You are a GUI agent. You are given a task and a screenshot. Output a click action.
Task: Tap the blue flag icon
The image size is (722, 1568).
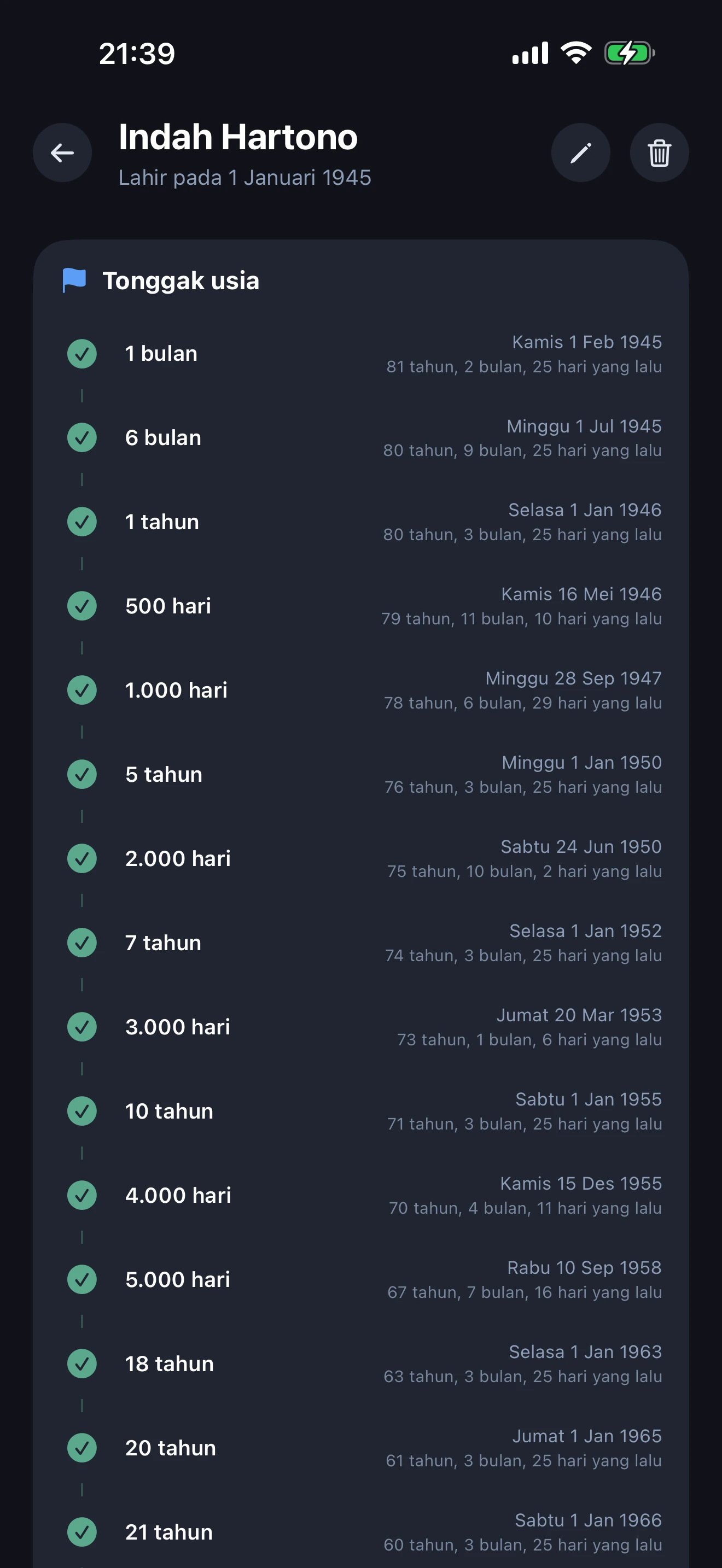pos(74,280)
